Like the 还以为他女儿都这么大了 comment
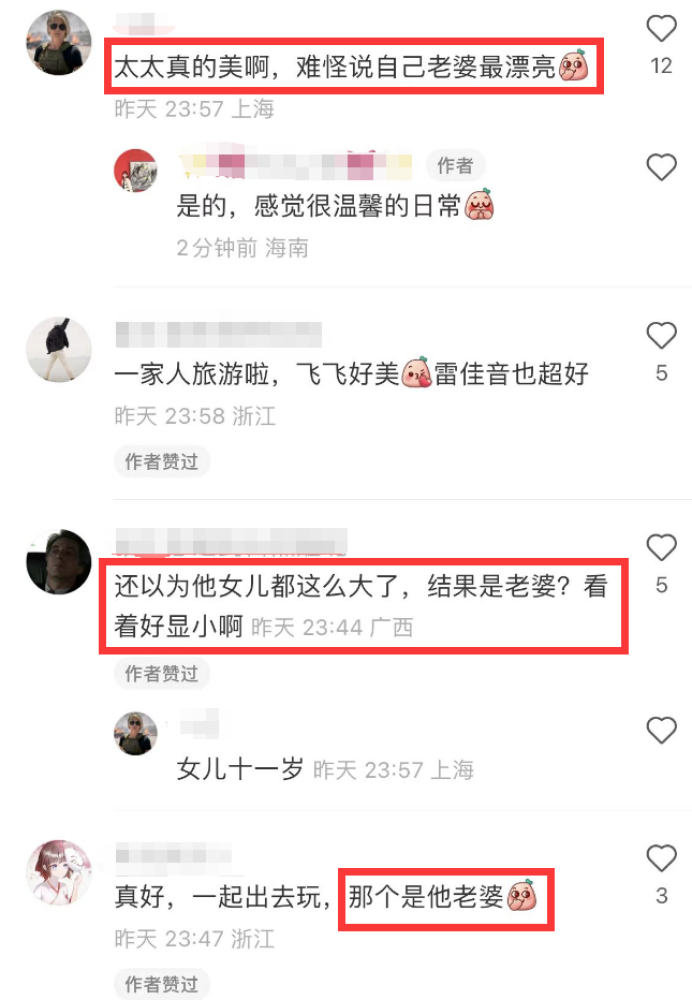Viewport: 692px width, 1000px height. tap(661, 547)
